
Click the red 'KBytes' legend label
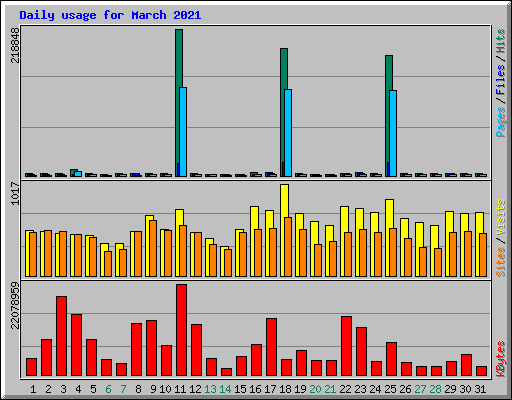coord(501,359)
